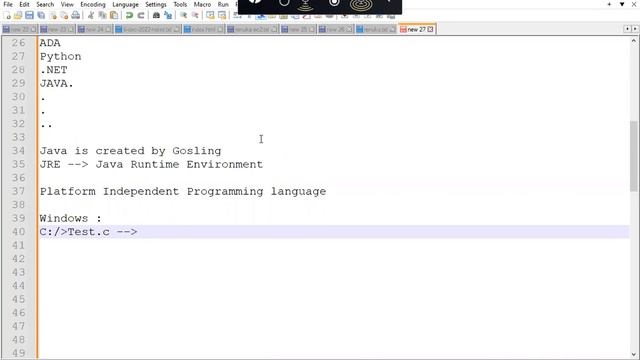Viewport: 640px width, 360px height.
Task: Click the Close document toolbar icon
Action: (53, 16)
